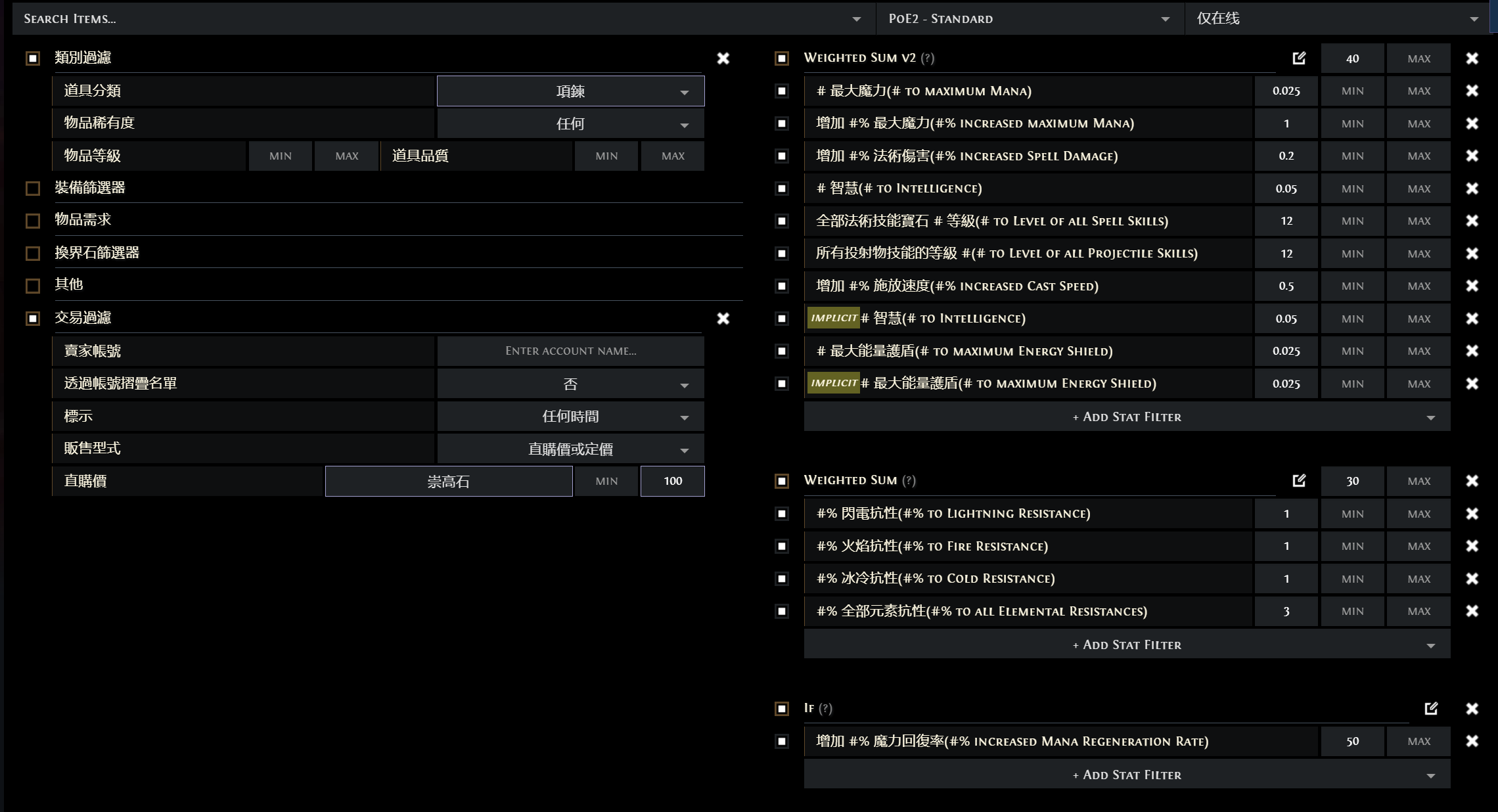Image resolution: width=1498 pixels, height=812 pixels.
Task: Delete the whole Weighted Sum V2 group
Action: click(1472, 58)
